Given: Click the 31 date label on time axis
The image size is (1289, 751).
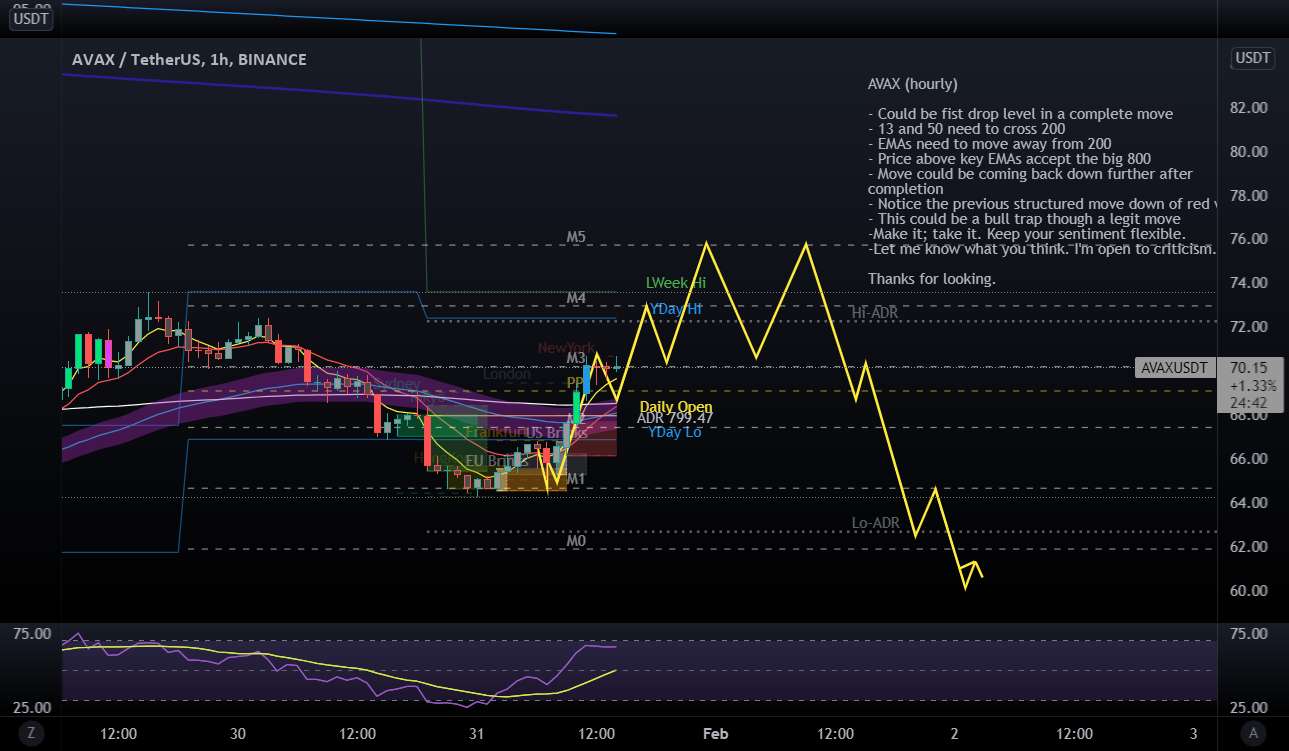Looking at the screenshot, I should click(x=477, y=734).
